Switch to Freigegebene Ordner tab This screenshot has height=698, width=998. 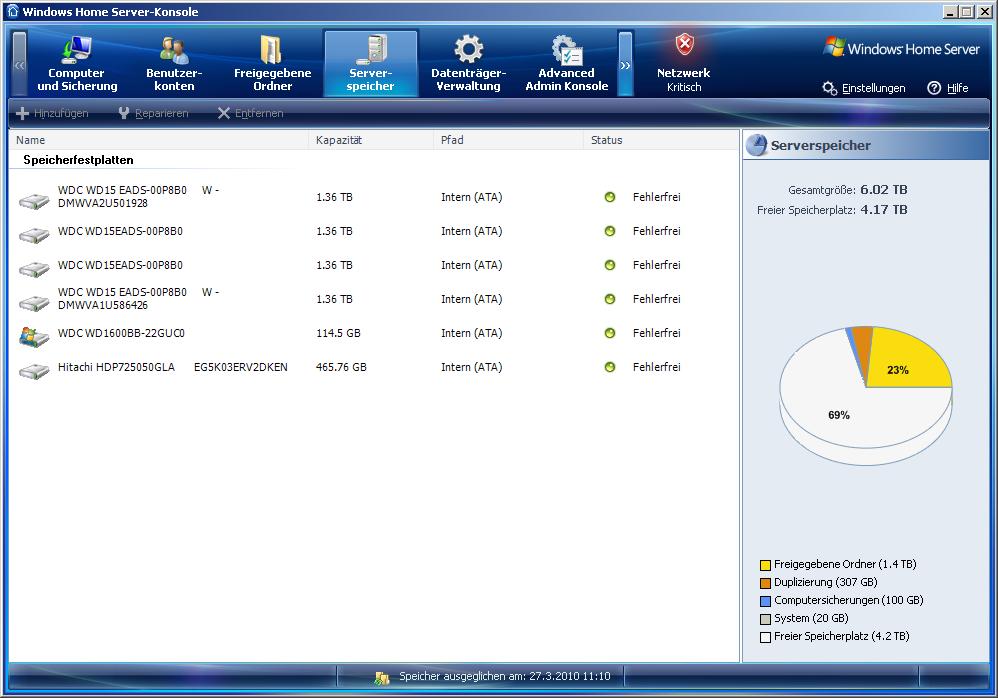272,64
